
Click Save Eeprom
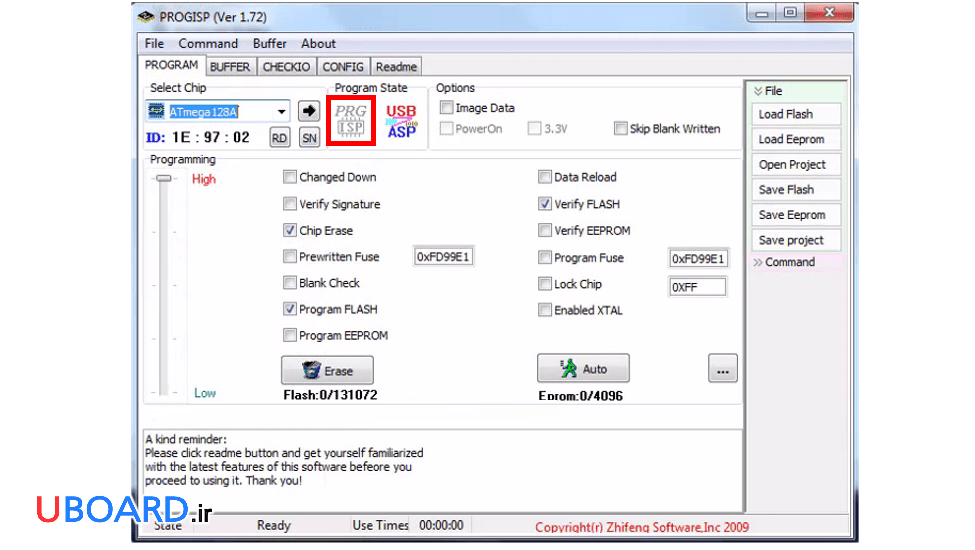click(796, 215)
